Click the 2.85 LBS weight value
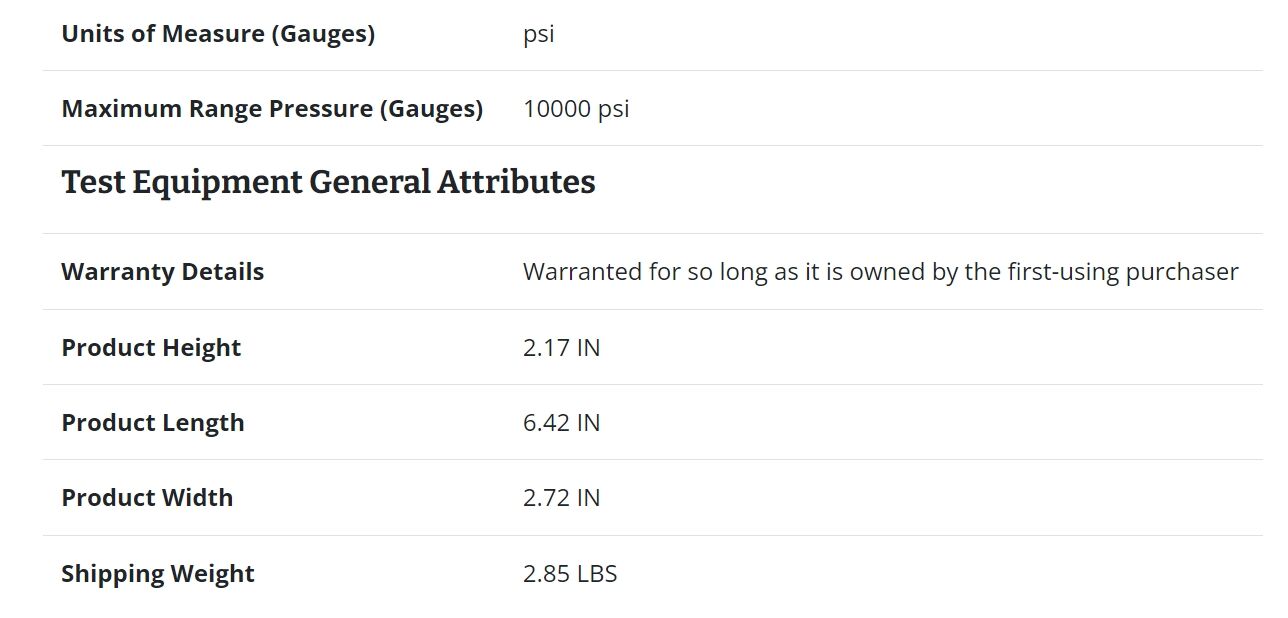Viewport: 1288px width, 618px height. pyautogui.click(x=570, y=574)
